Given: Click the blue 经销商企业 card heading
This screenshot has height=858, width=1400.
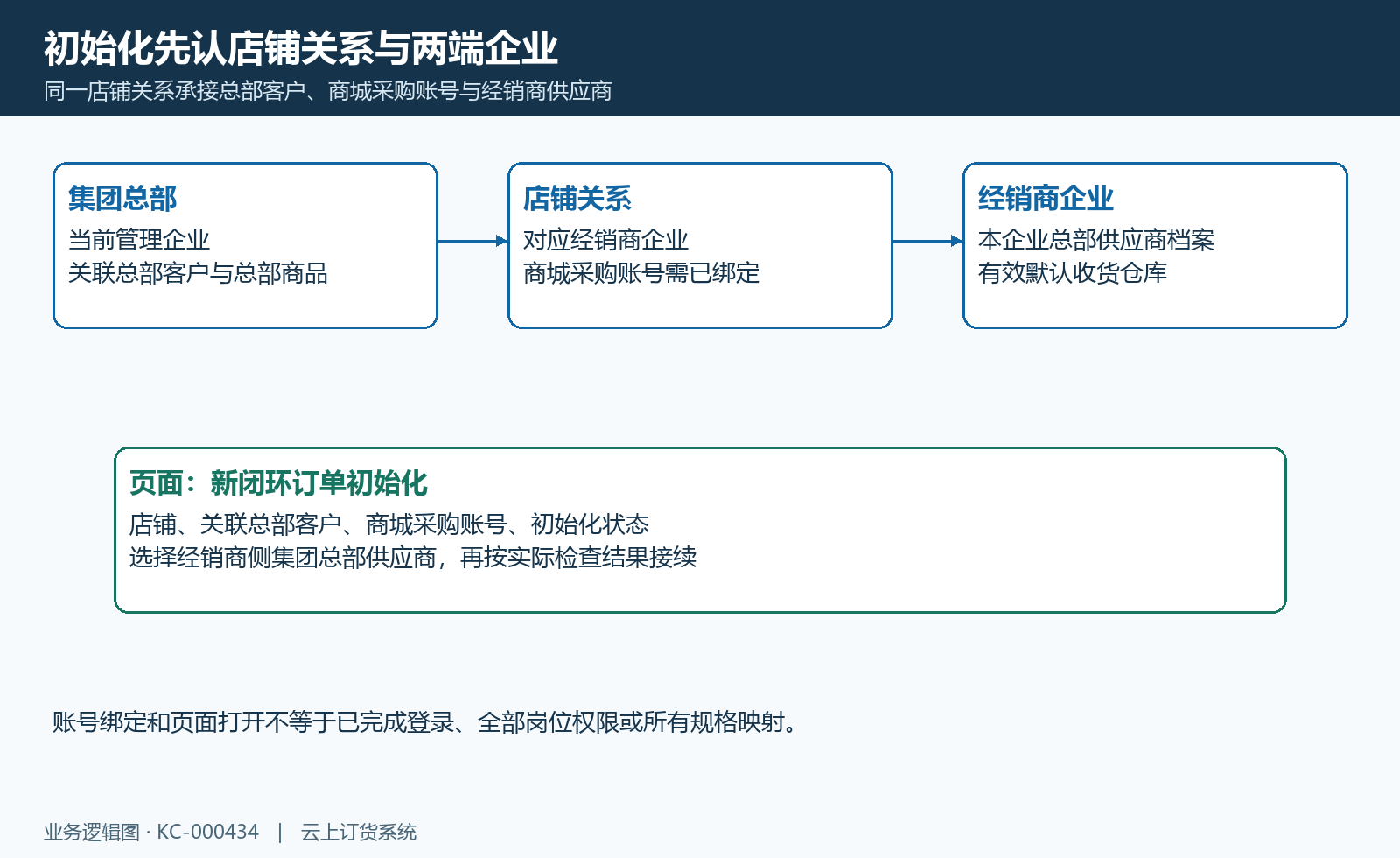Looking at the screenshot, I should pos(1046,199).
